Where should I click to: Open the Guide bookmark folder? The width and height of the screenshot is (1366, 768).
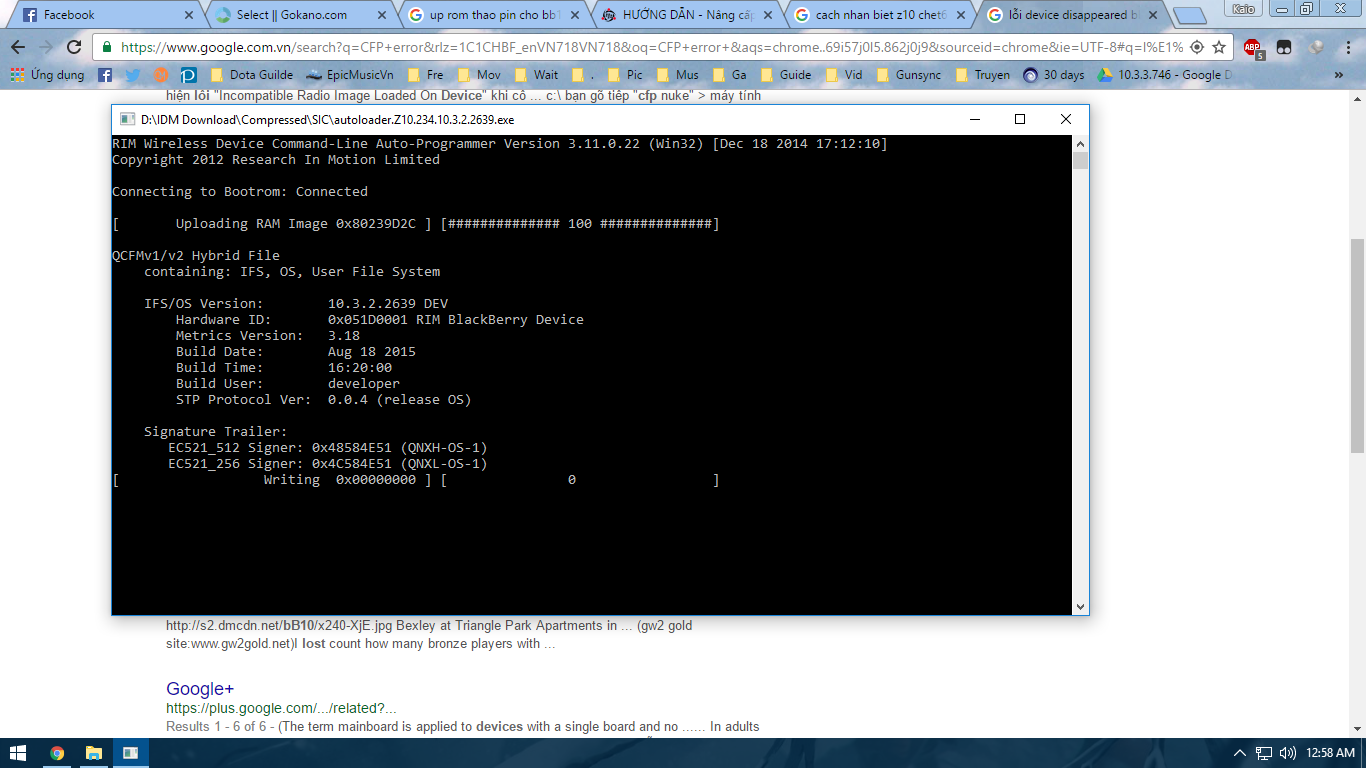click(785, 75)
